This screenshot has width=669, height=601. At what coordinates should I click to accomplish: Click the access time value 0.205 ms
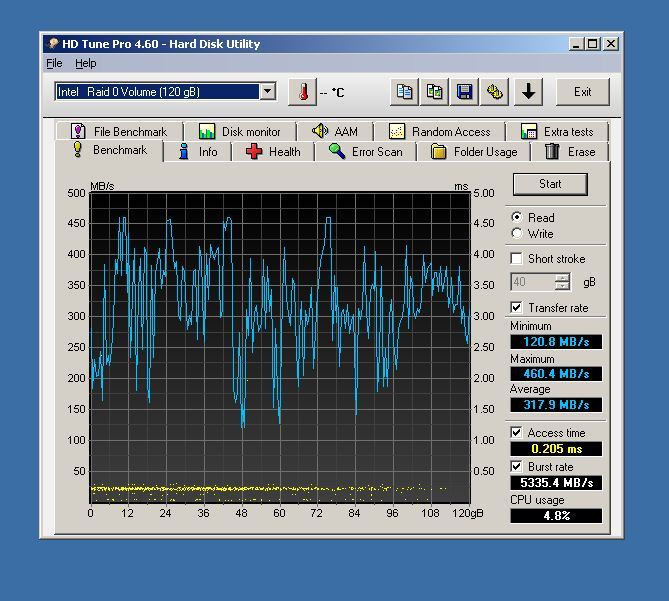[556, 449]
